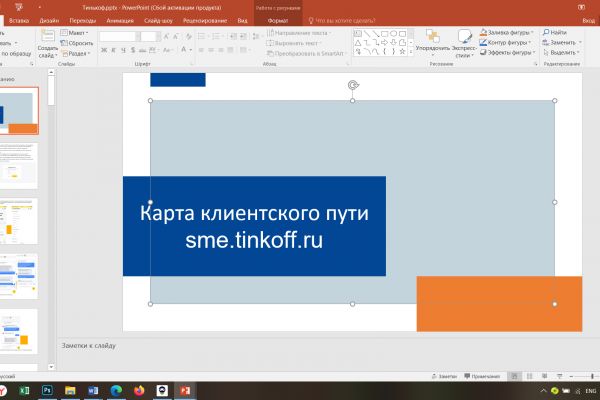Select the text box shape
Viewport: 600px width, 400px height.
(357, 34)
